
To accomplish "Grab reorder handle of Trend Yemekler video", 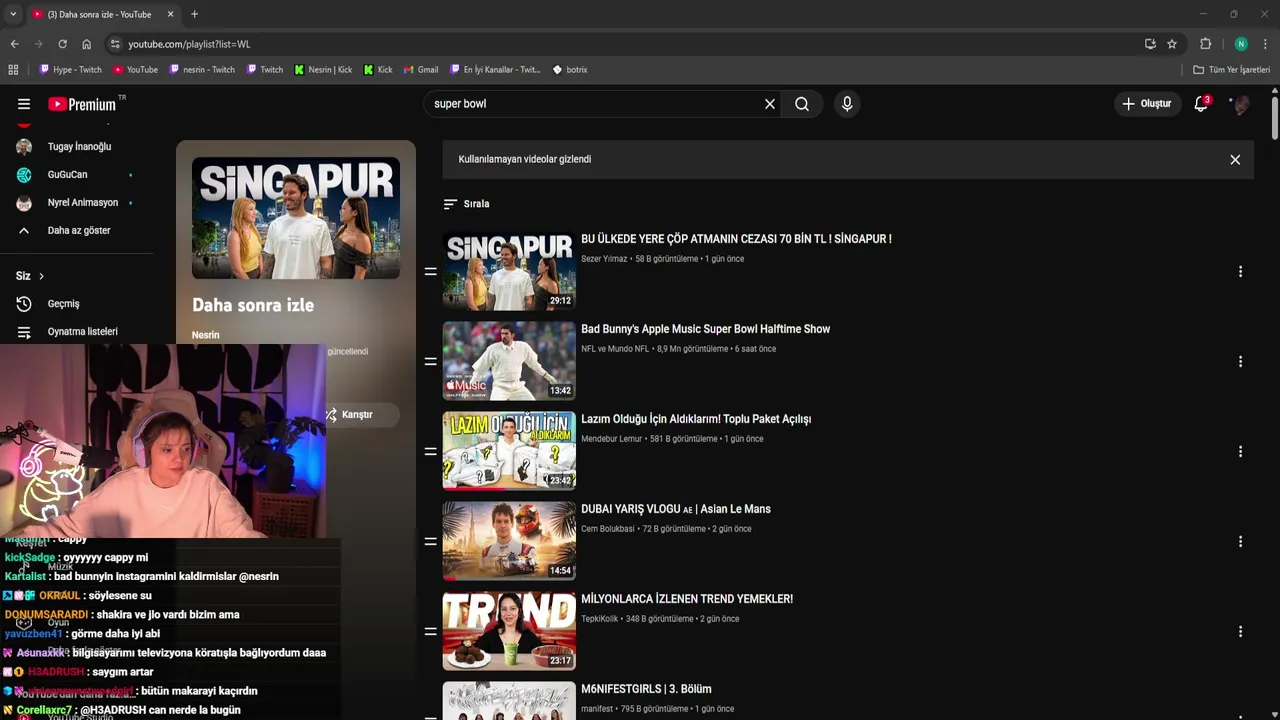I will pyautogui.click(x=431, y=632).
